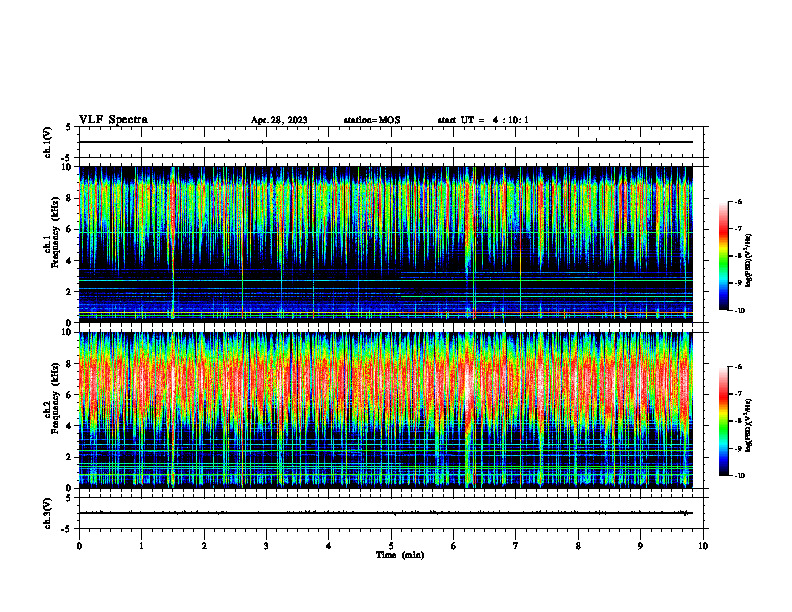Click the ch.1 spectrogram image
The width and height of the screenshot is (792, 612).
[386, 244]
